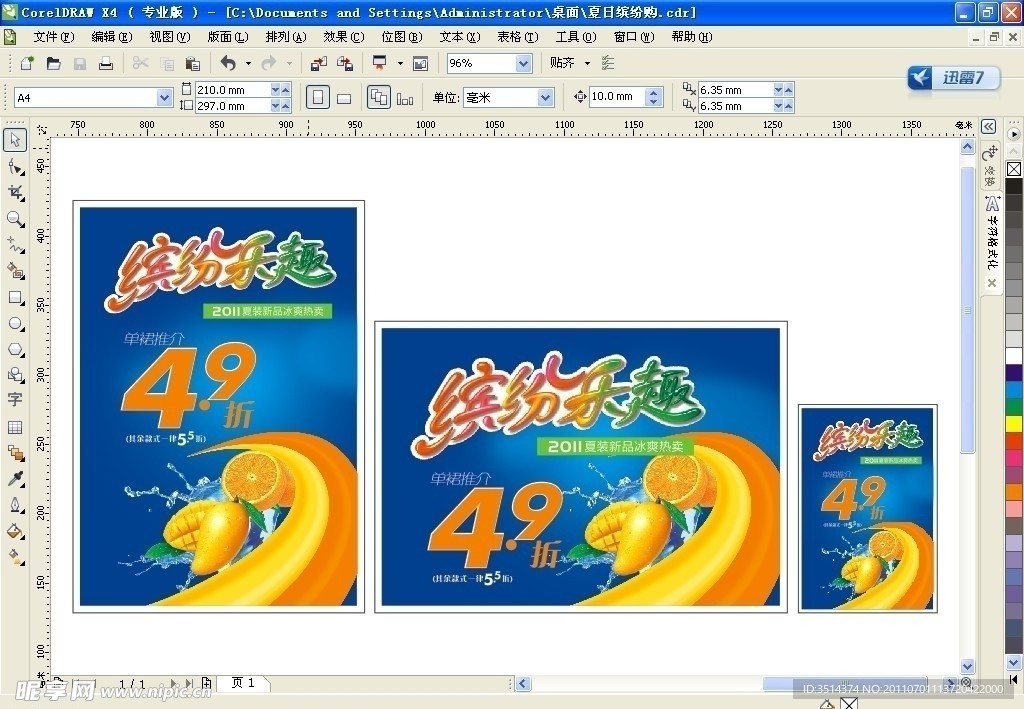
Task: Open the zoom level 96% dropdown
Action: click(523, 63)
